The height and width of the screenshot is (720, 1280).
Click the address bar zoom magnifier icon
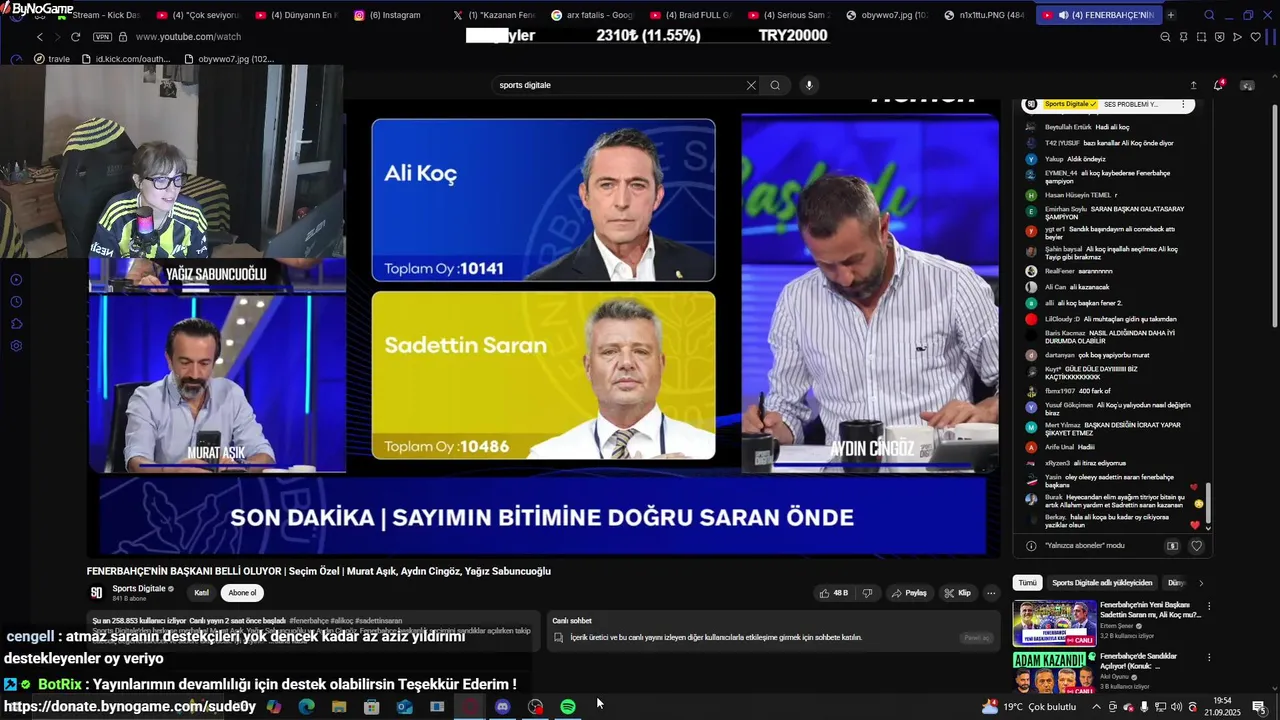[x=1165, y=37]
